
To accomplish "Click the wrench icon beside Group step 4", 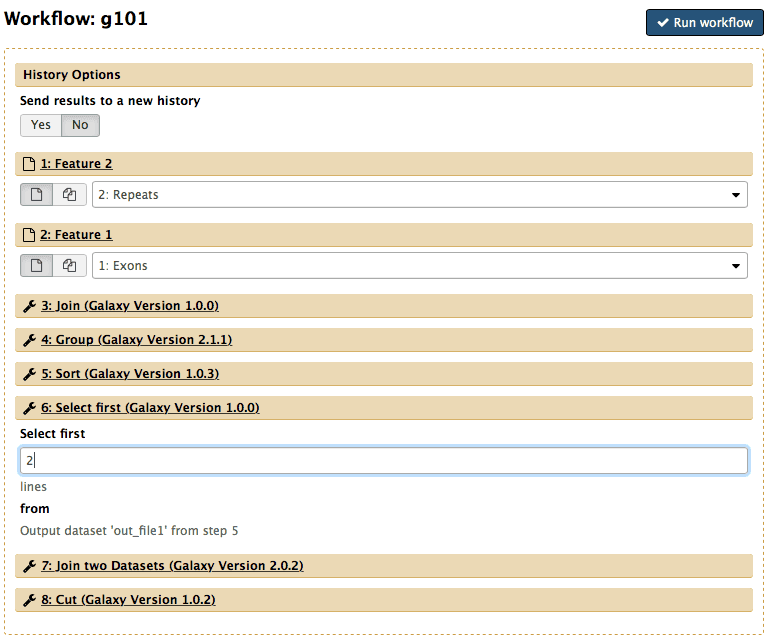I will 29,340.
